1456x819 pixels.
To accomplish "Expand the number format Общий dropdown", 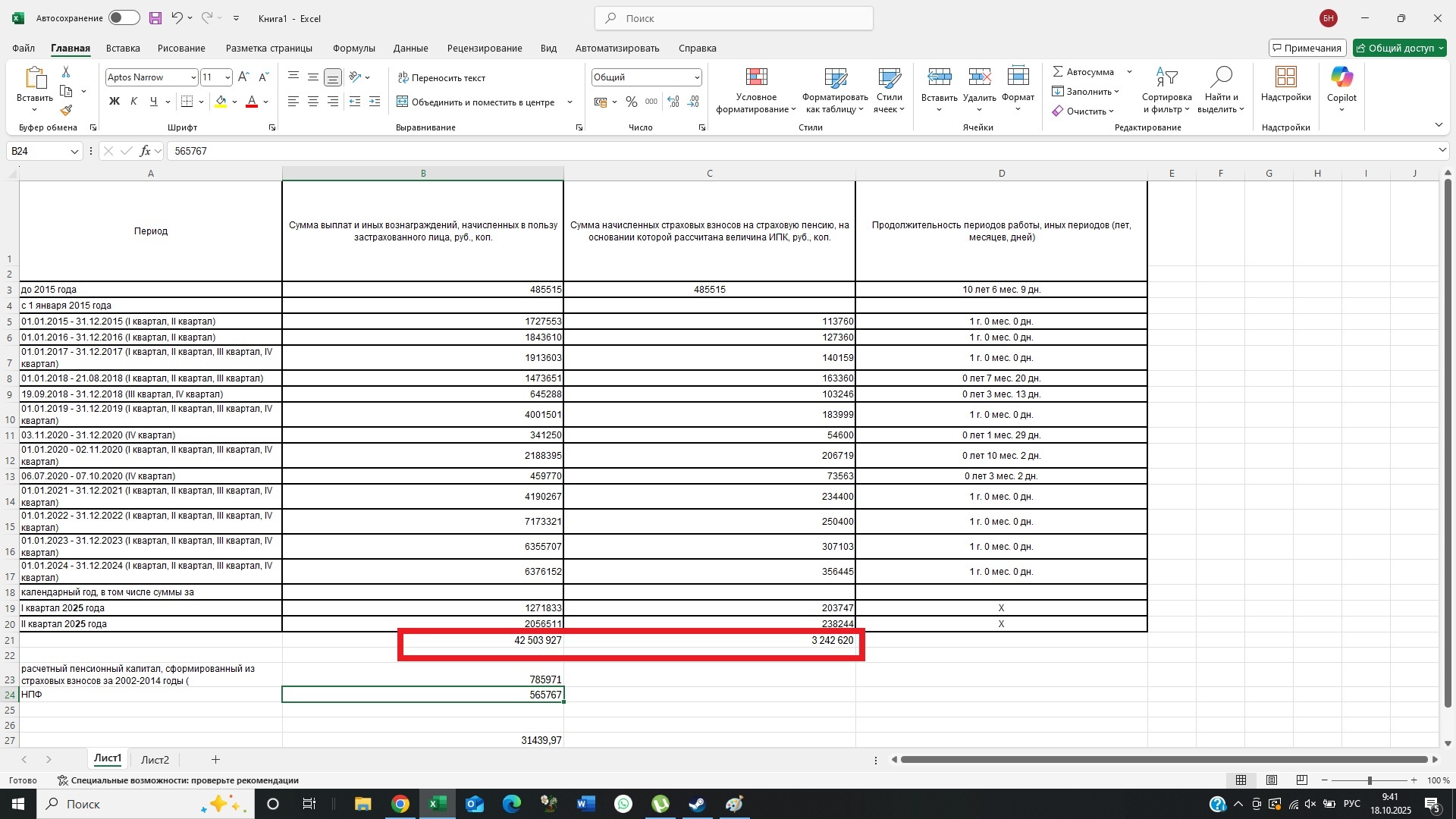I will 696,77.
